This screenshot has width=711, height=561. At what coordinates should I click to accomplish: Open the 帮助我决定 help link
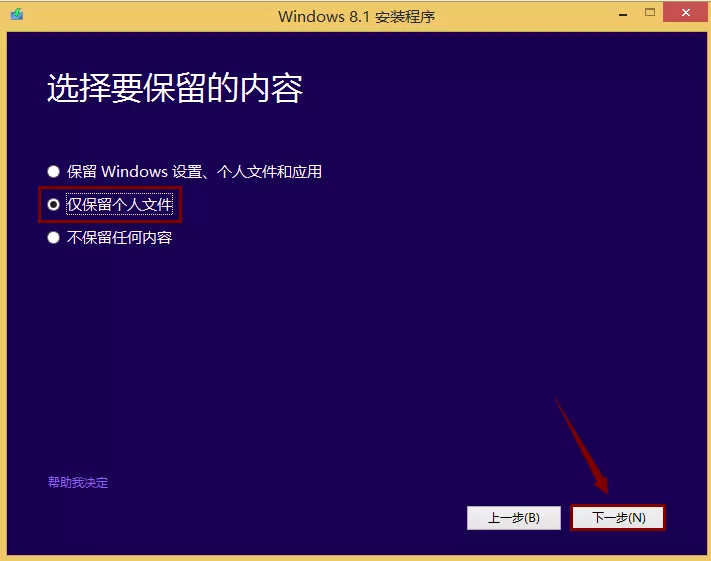click(x=78, y=482)
